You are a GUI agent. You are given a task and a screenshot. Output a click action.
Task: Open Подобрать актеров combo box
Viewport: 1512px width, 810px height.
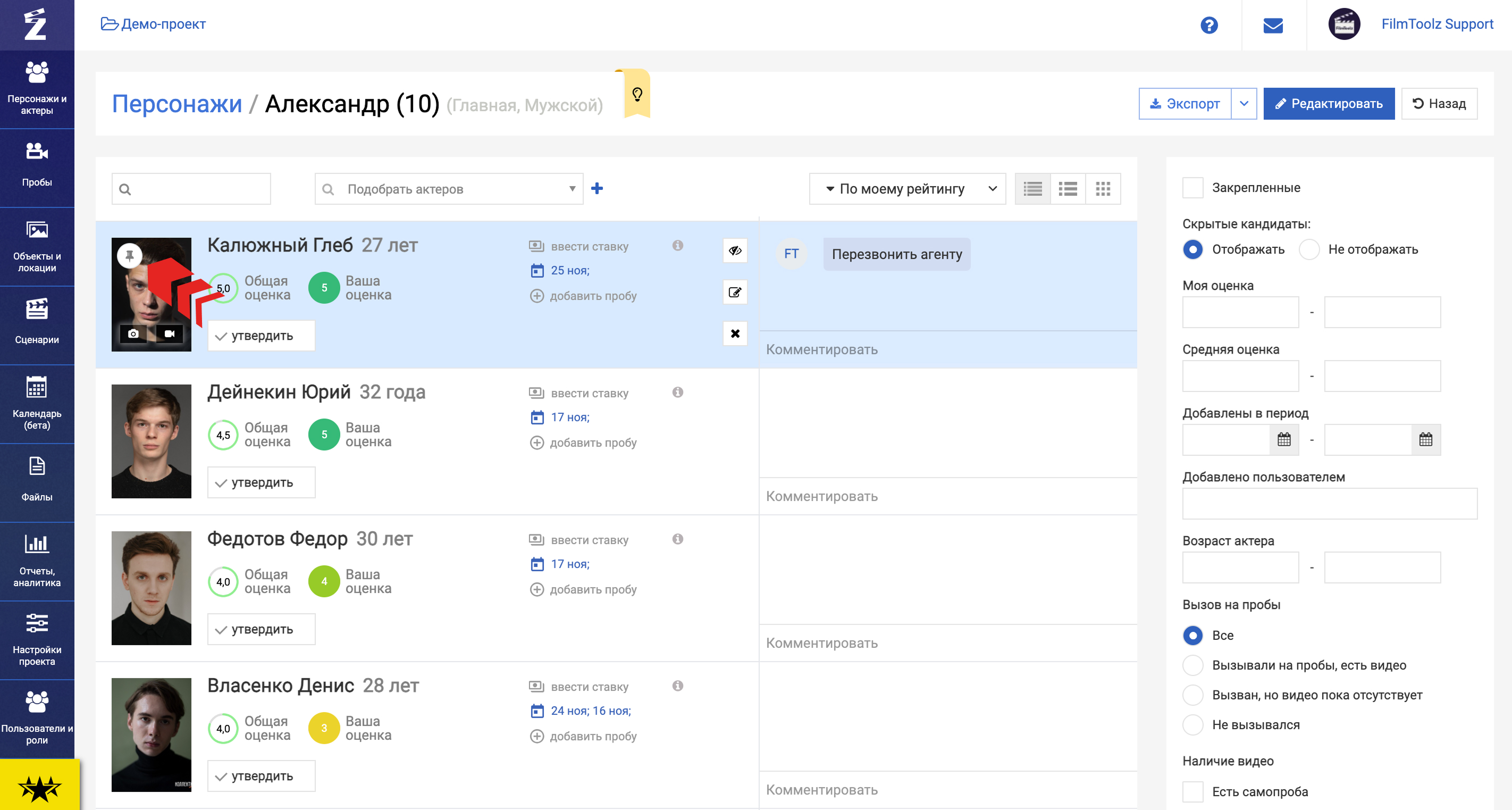coord(448,189)
